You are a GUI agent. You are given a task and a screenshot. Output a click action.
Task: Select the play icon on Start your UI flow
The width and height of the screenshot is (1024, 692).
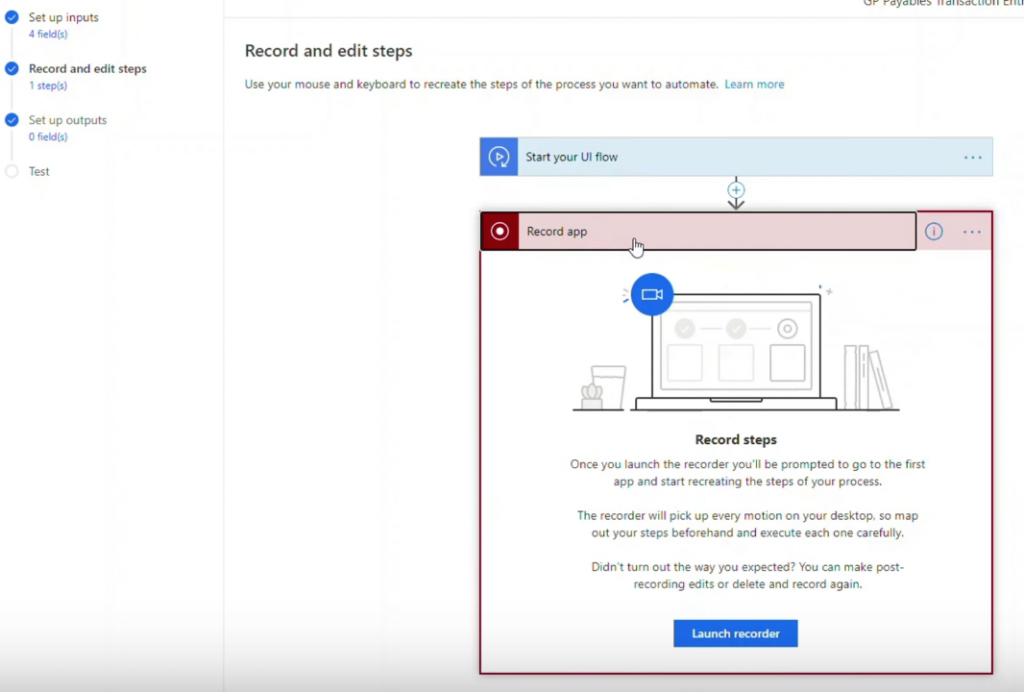(x=498, y=156)
